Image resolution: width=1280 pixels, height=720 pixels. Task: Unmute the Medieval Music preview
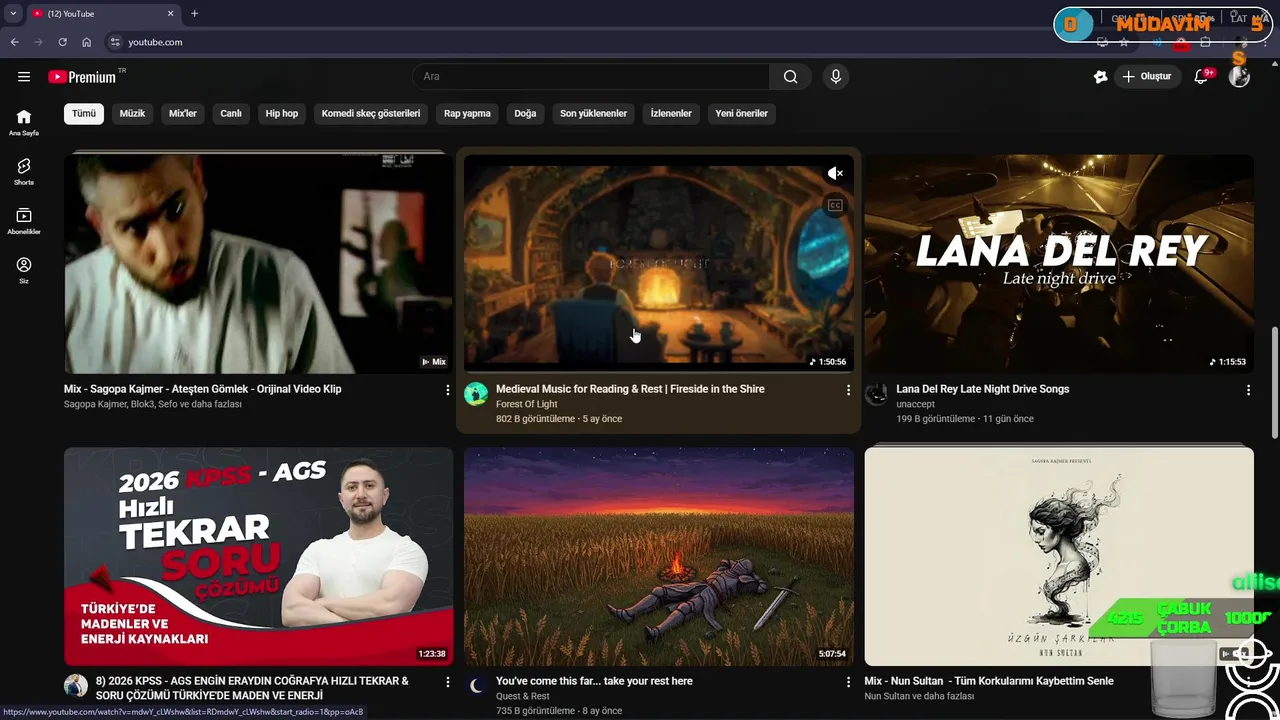[835, 174]
